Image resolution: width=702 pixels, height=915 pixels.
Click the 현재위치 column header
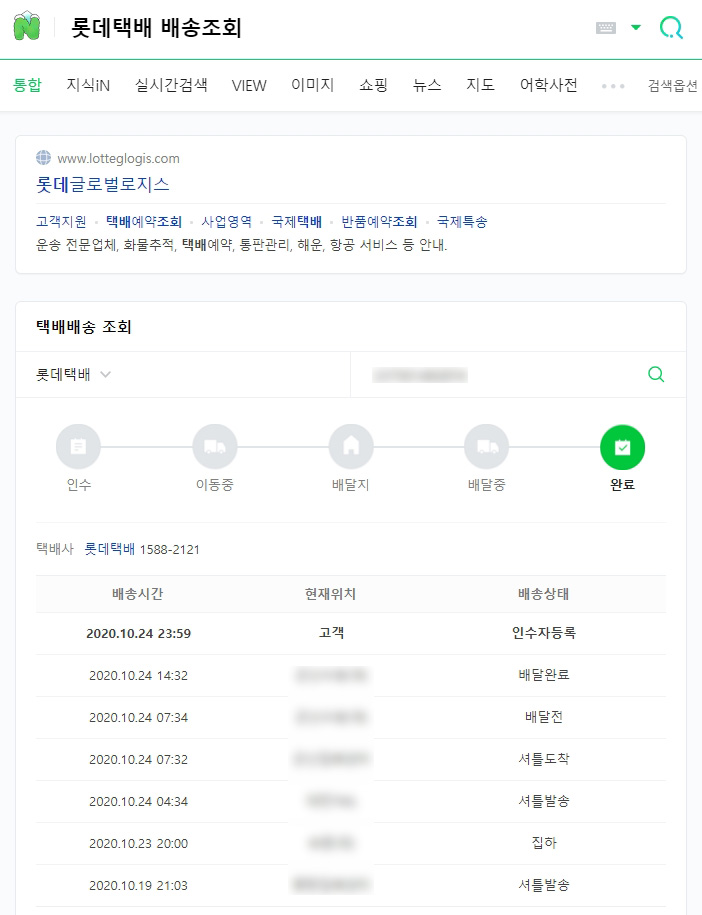(330, 594)
